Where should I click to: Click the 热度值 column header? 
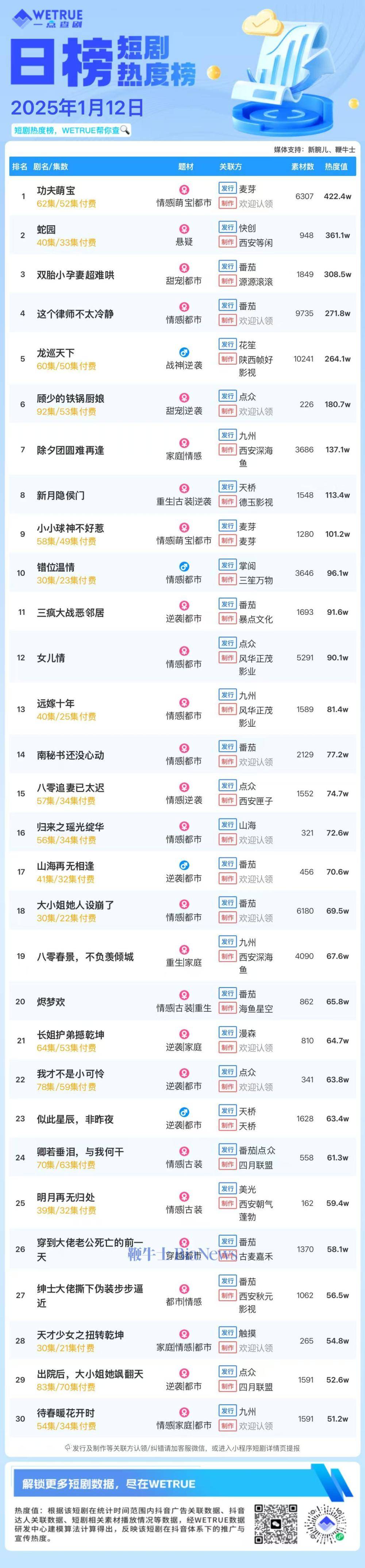pos(336,166)
